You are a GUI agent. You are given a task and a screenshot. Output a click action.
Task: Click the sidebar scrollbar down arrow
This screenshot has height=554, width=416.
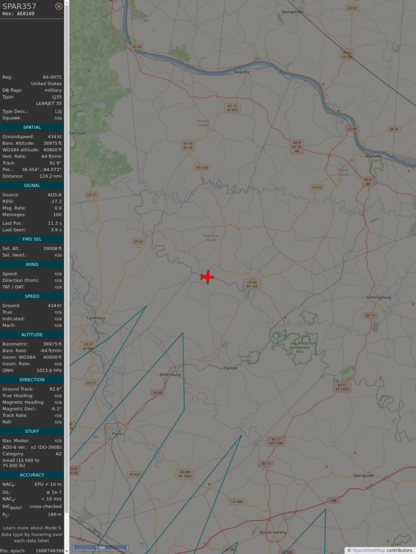point(67,552)
